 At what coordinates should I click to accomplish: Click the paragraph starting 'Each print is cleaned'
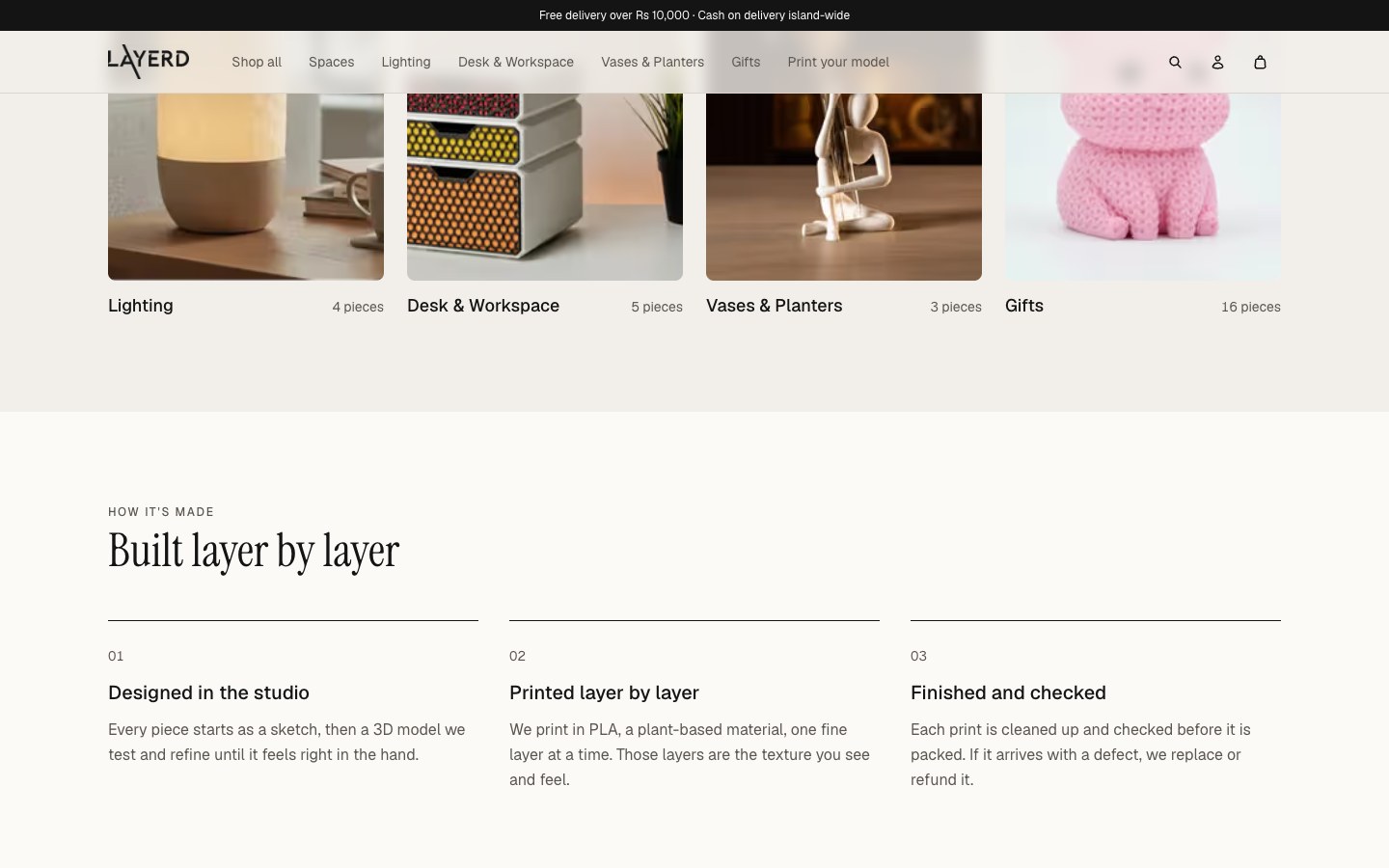(1080, 754)
